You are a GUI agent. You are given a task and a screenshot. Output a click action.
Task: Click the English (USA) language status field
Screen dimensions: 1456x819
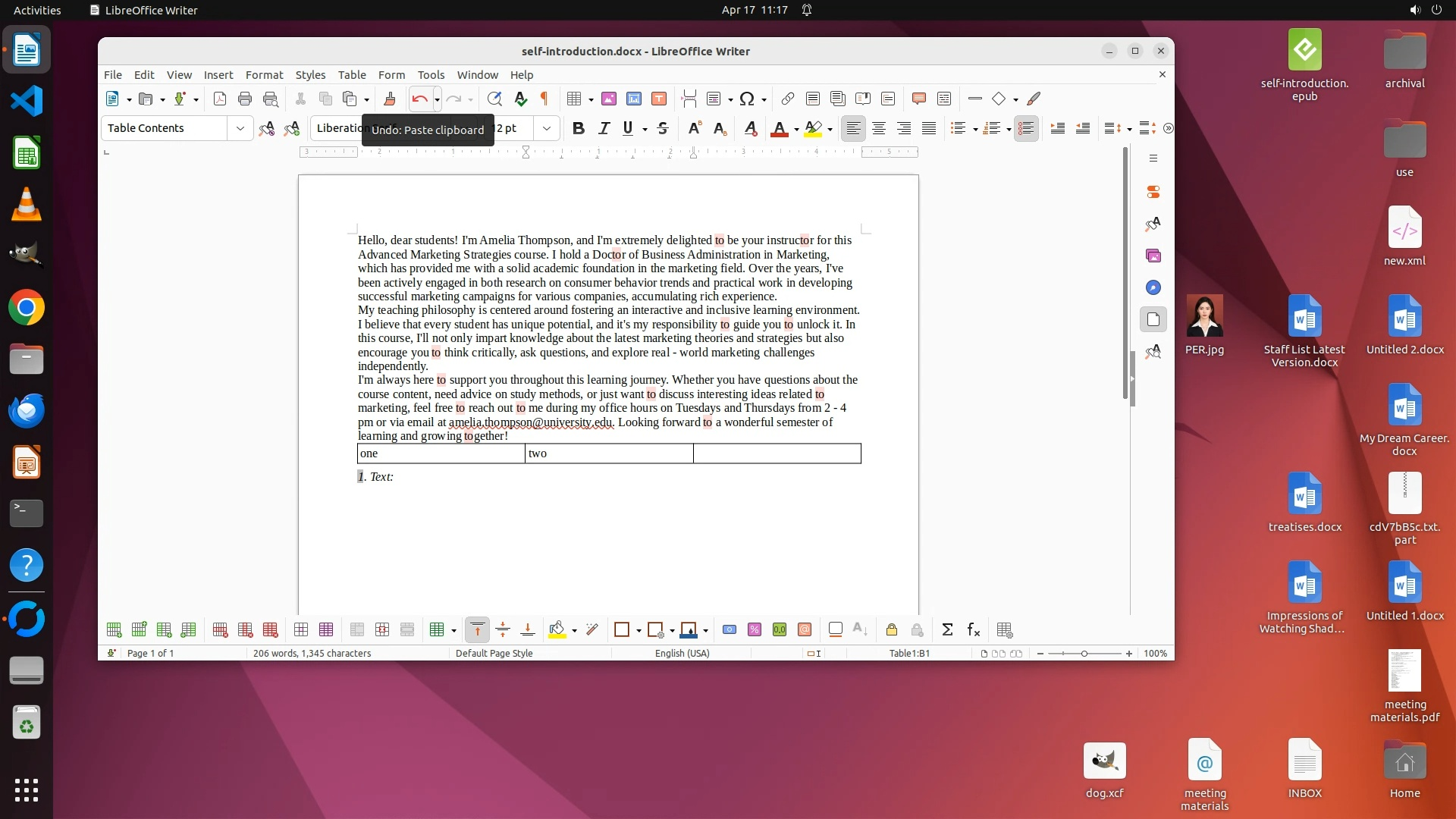682,653
